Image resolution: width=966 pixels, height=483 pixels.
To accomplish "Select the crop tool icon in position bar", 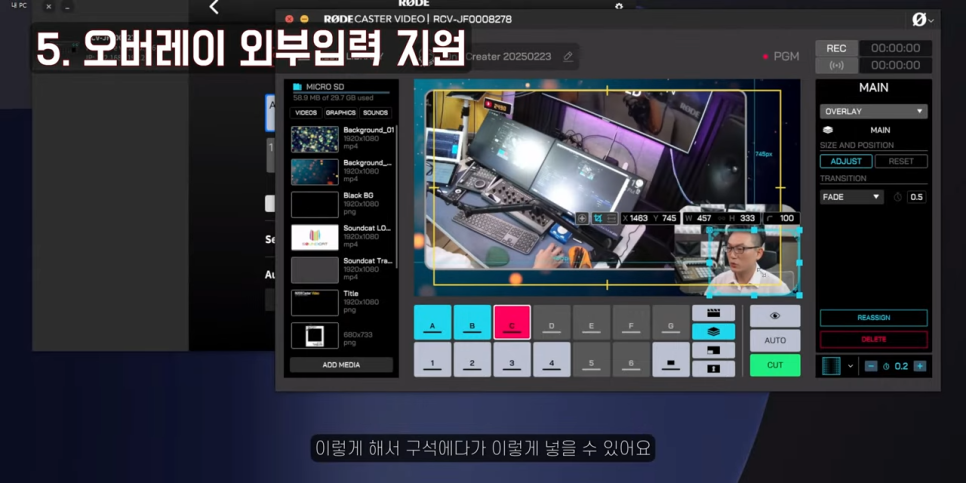I will pos(598,218).
